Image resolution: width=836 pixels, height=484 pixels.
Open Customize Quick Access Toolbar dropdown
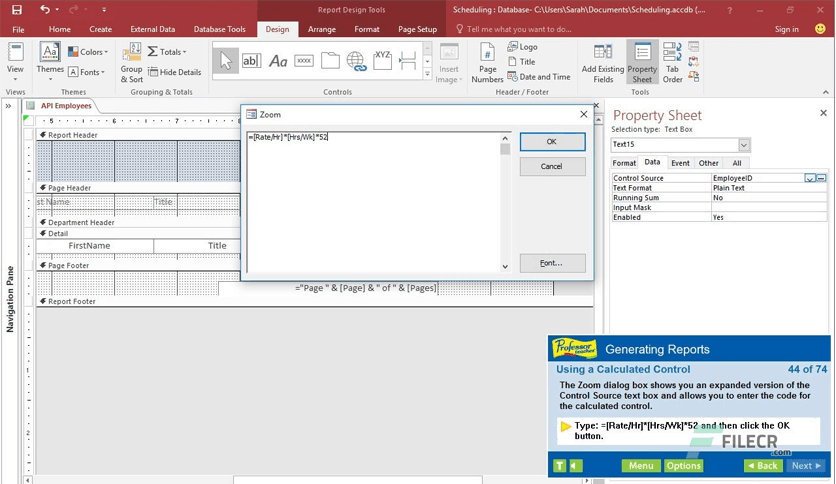[104, 10]
